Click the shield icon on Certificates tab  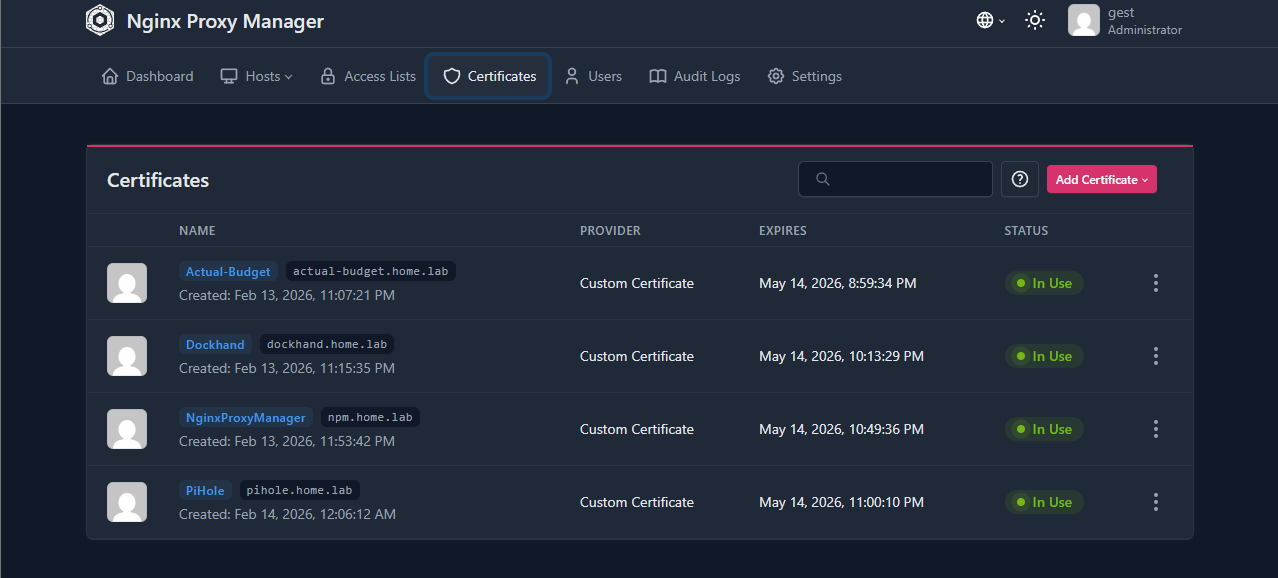point(452,75)
